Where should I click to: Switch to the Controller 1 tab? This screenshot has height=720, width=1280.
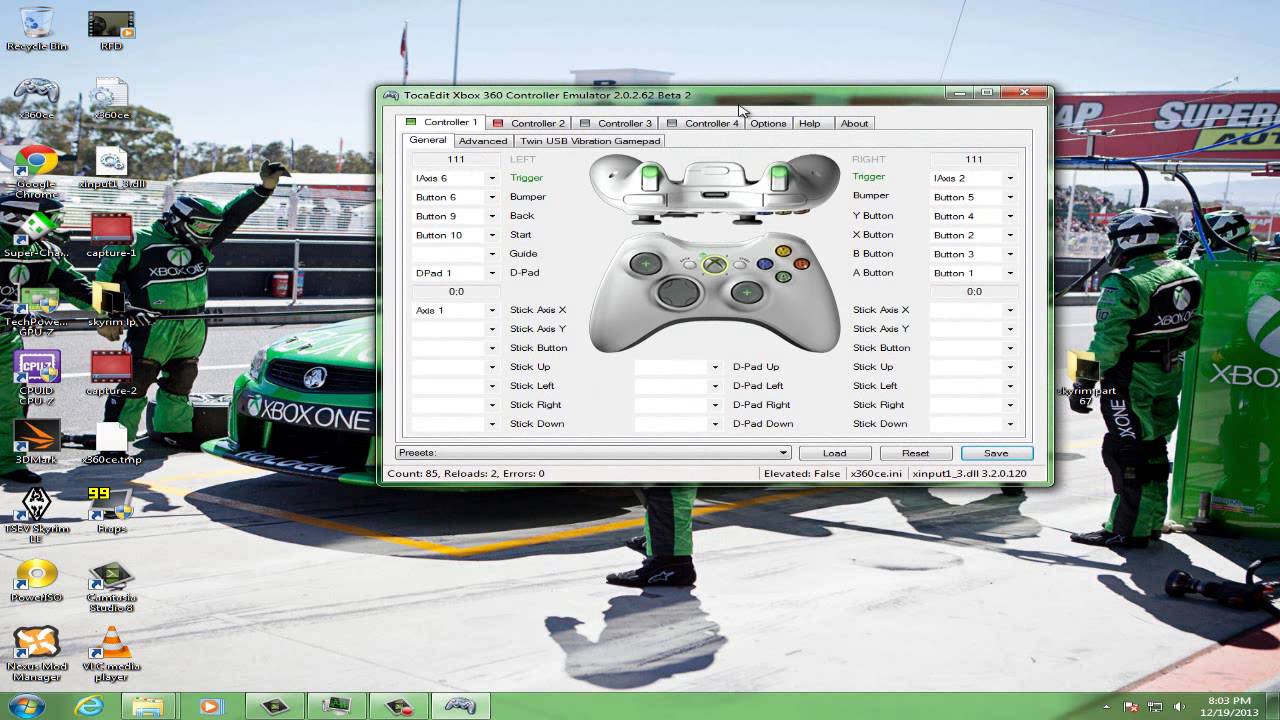(x=441, y=122)
